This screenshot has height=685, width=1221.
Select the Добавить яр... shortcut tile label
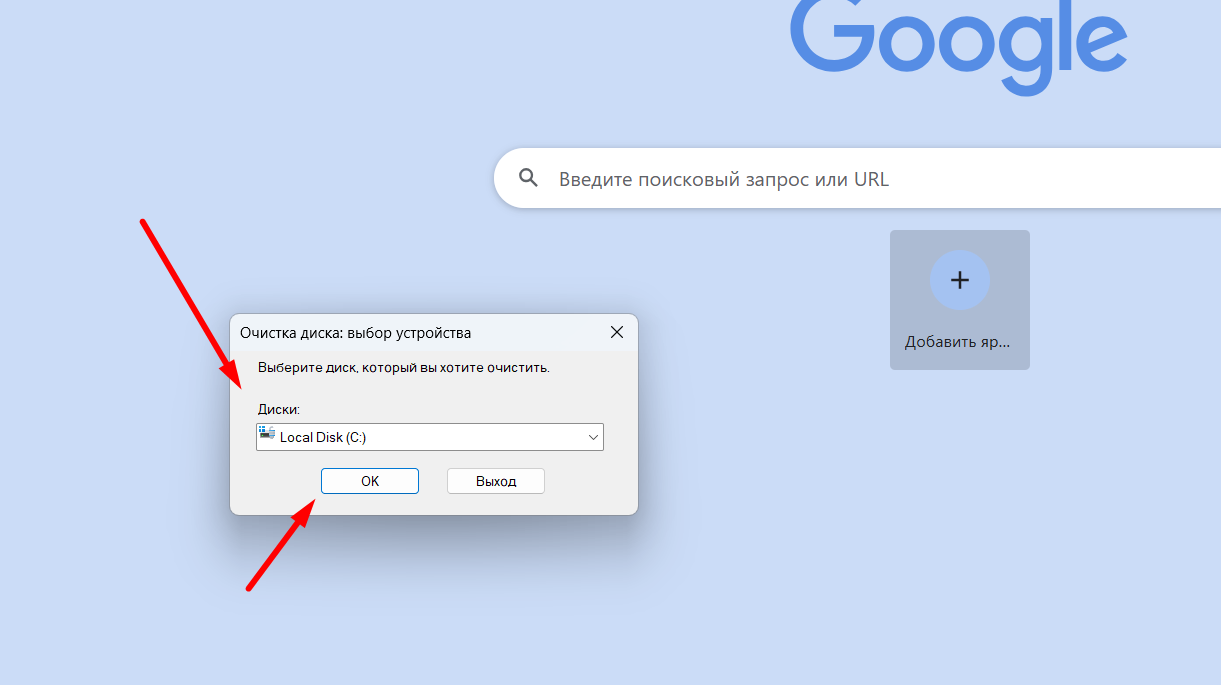pos(958,342)
